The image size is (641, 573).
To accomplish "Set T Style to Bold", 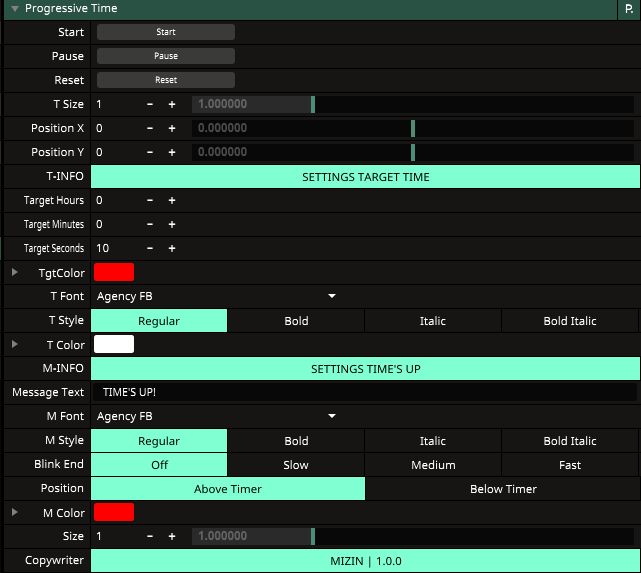I will point(296,321).
